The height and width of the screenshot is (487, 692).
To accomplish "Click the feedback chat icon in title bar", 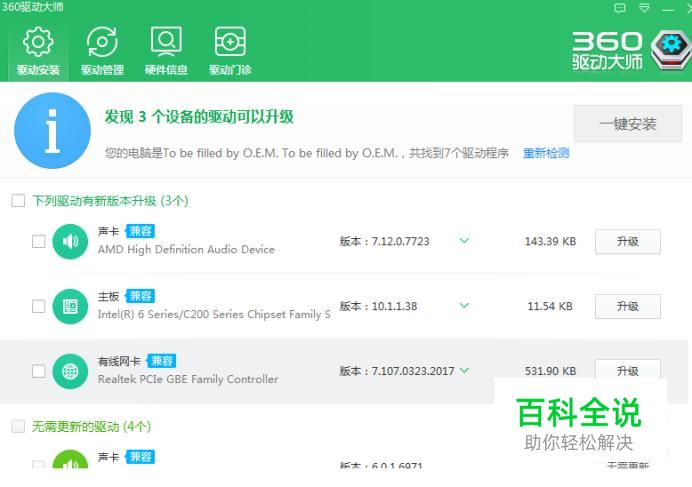I will click(620, 8).
